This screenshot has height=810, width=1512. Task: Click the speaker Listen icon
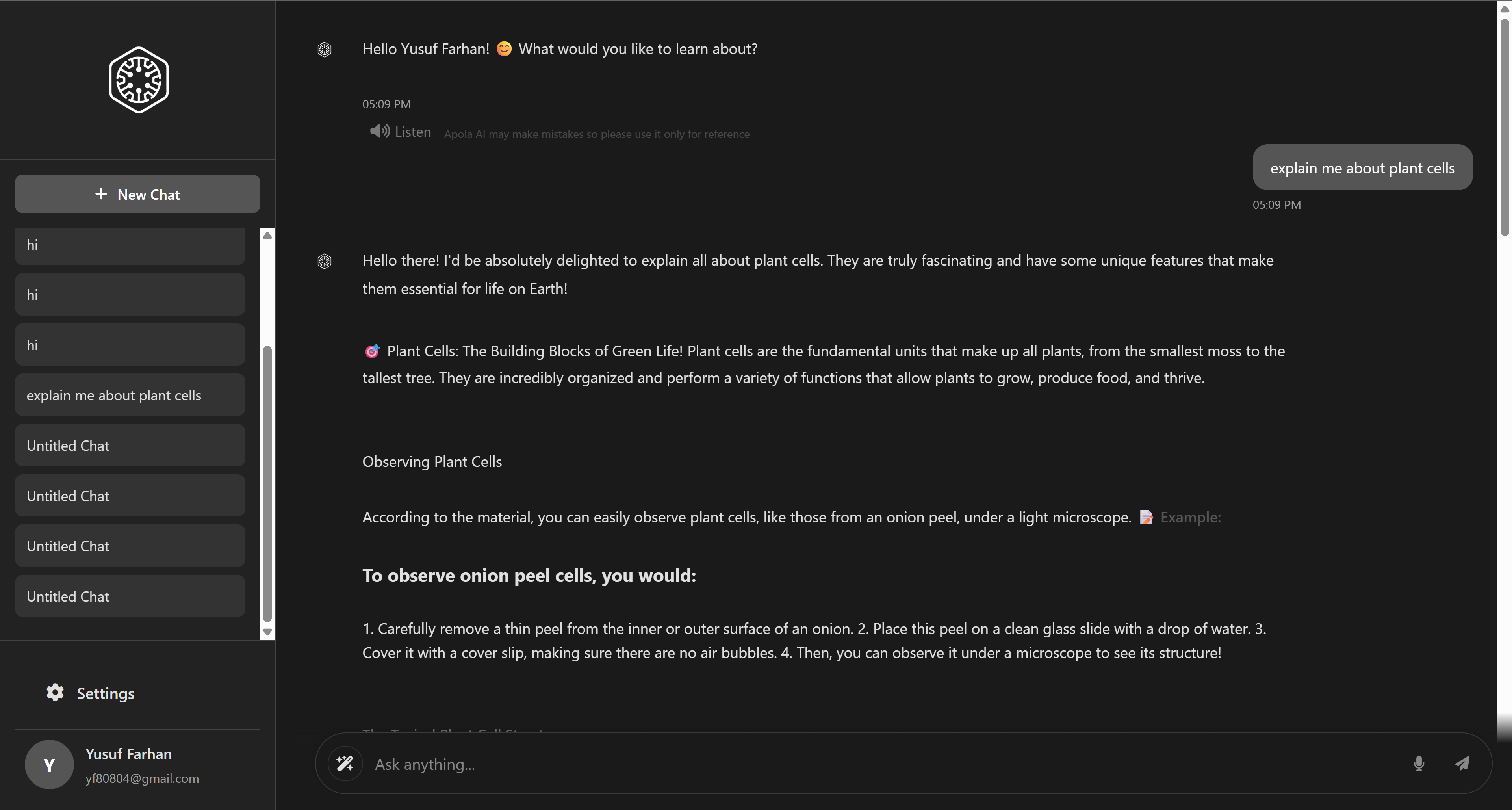(x=379, y=131)
